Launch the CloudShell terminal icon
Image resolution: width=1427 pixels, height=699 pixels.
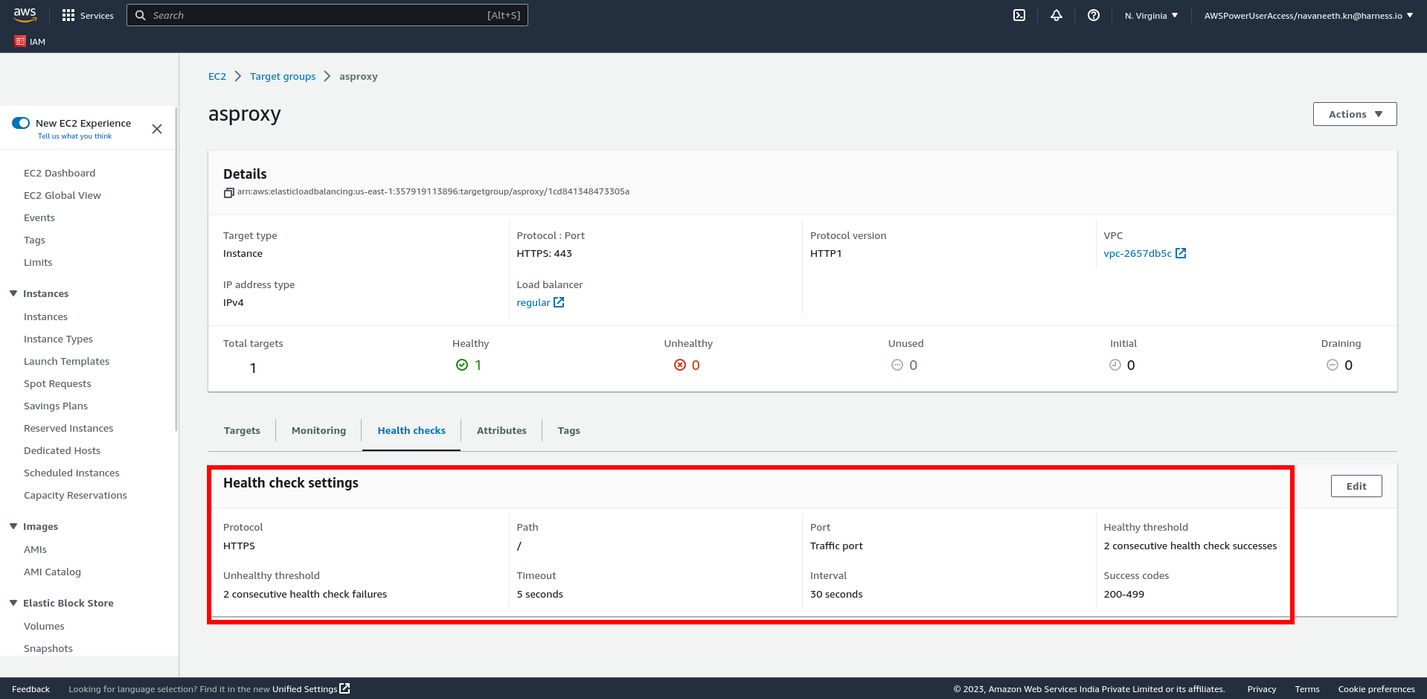point(1019,15)
